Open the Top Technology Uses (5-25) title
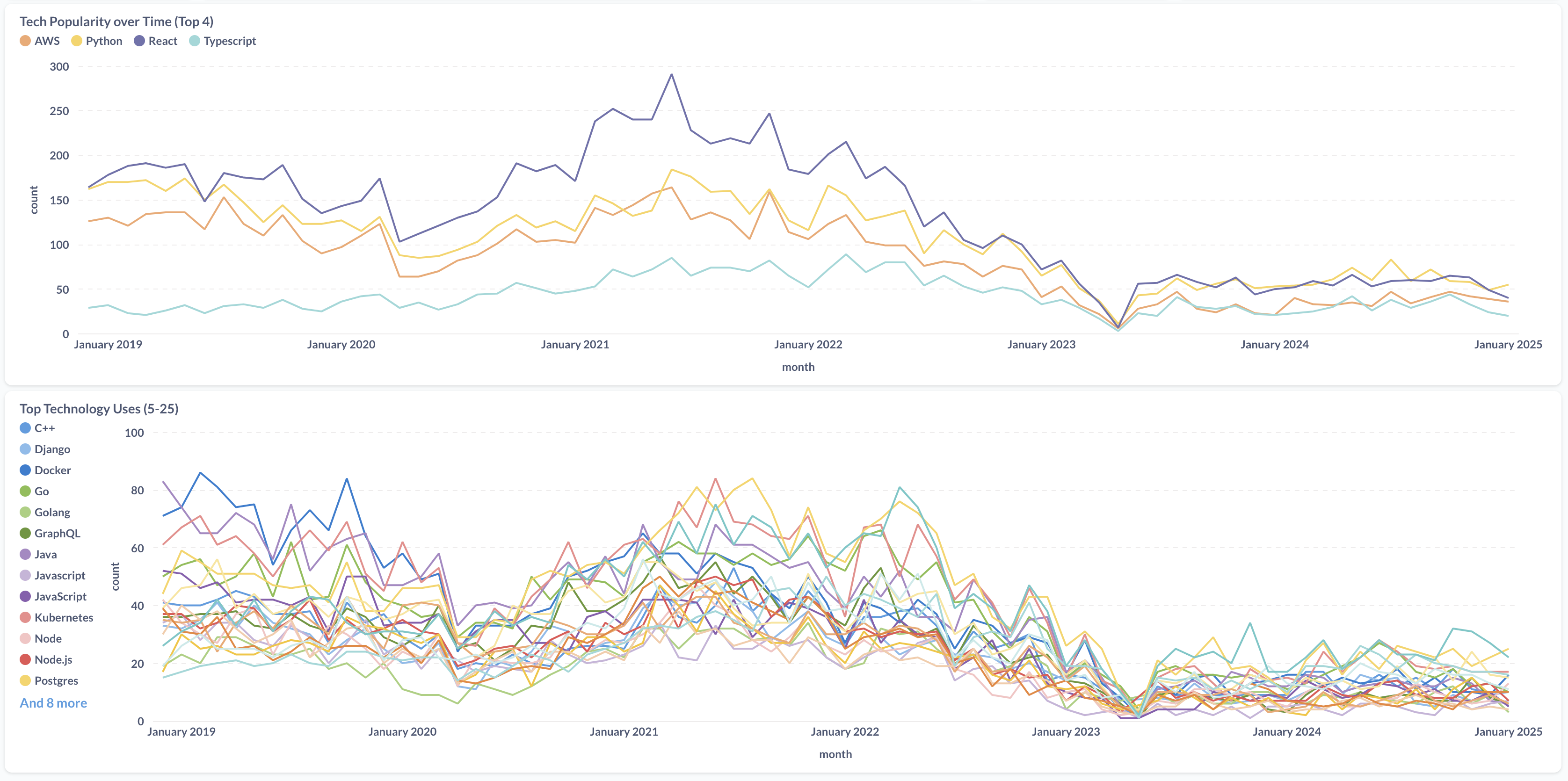This screenshot has width=1568, height=781. tap(99, 408)
